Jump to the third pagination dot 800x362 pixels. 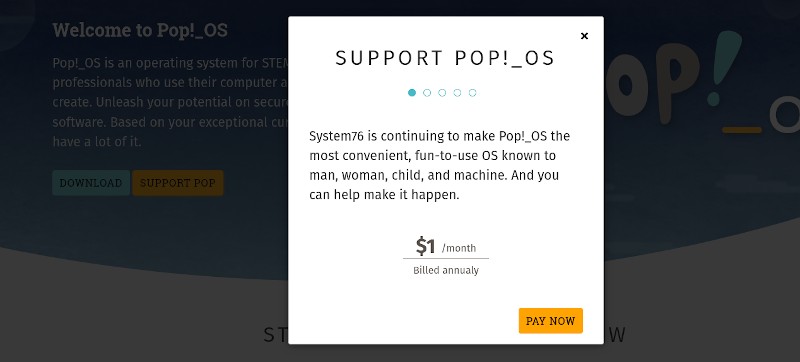click(x=442, y=93)
